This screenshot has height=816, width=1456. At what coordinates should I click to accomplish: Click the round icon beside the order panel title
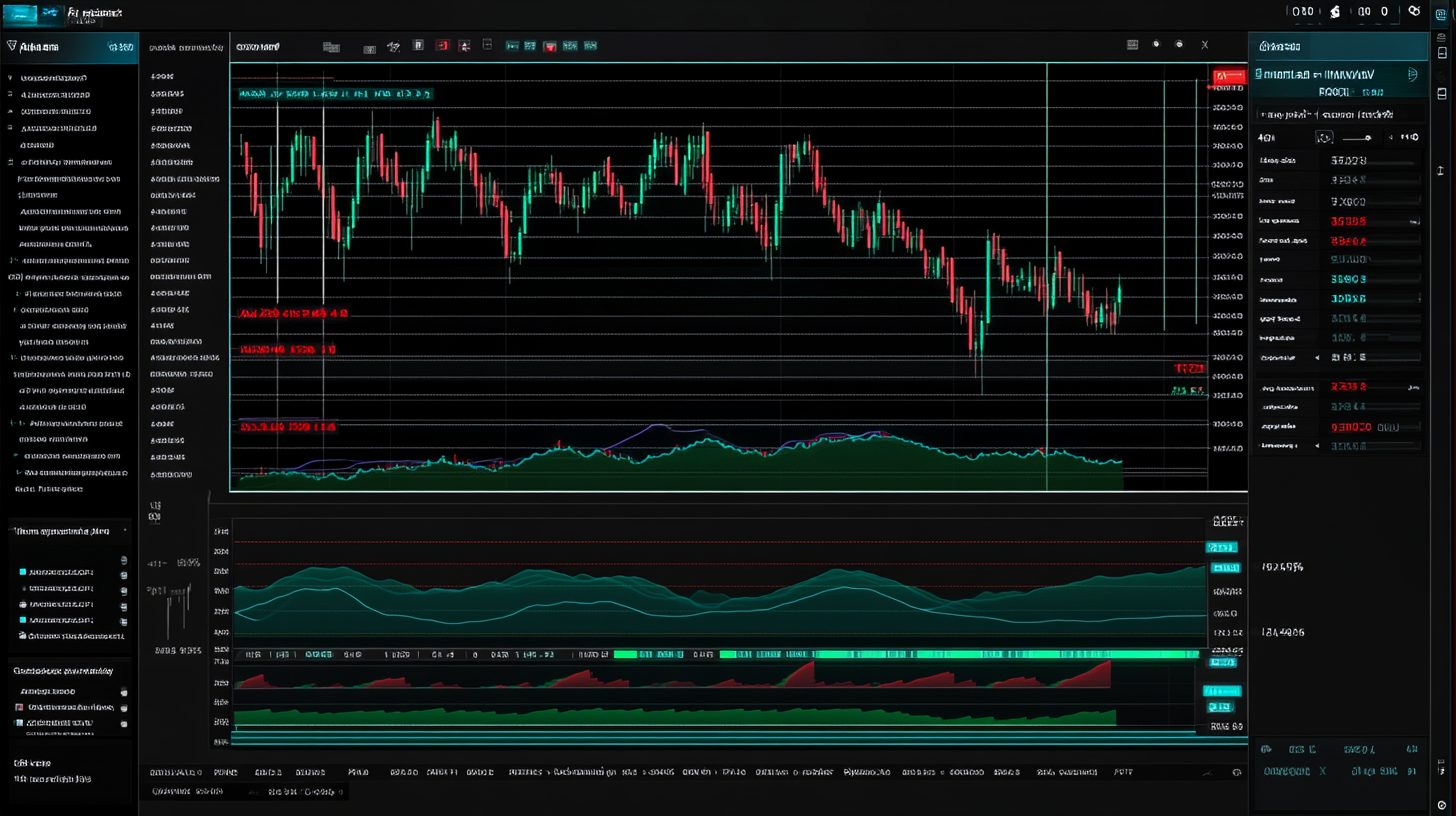1412,74
